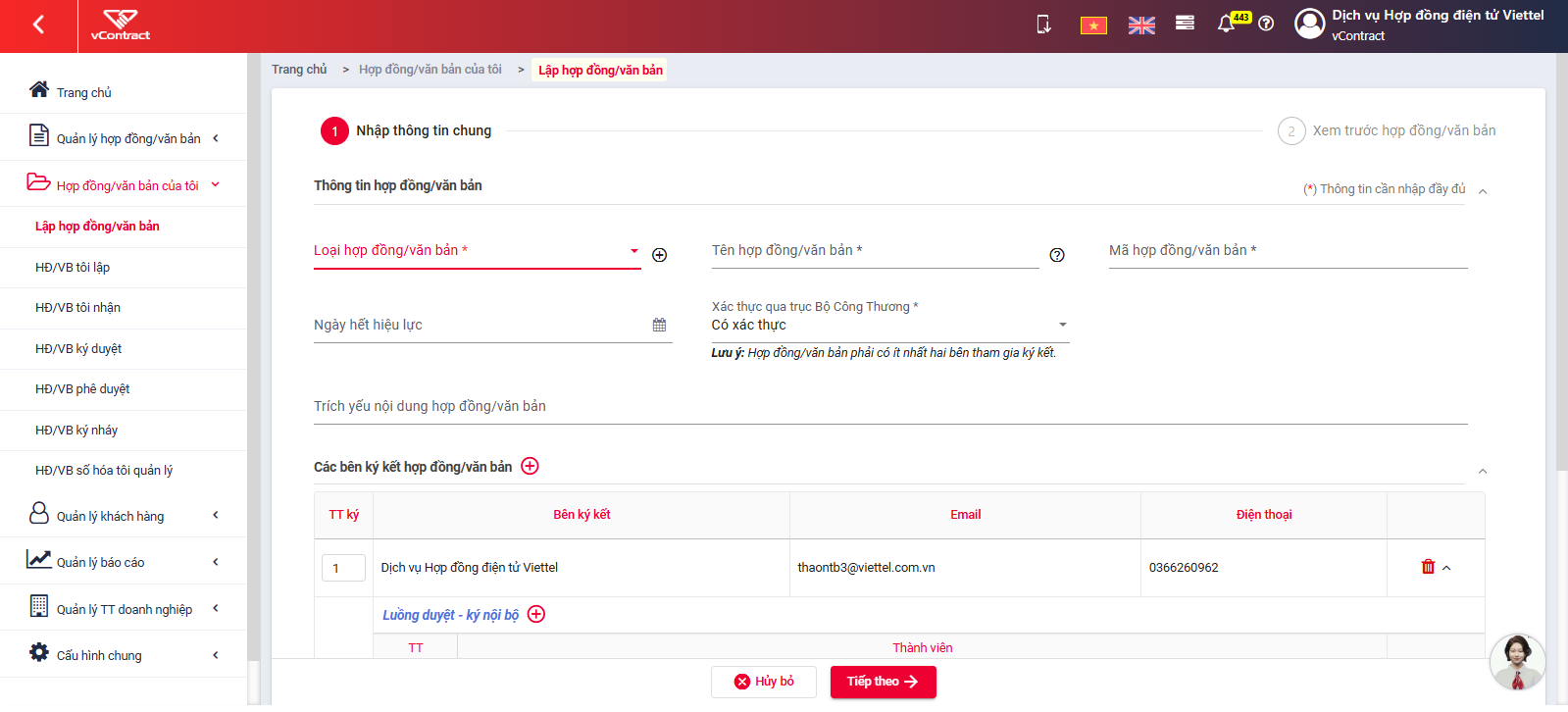
Task: Open calendar picker for expiration date
Action: [x=659, y=325]
